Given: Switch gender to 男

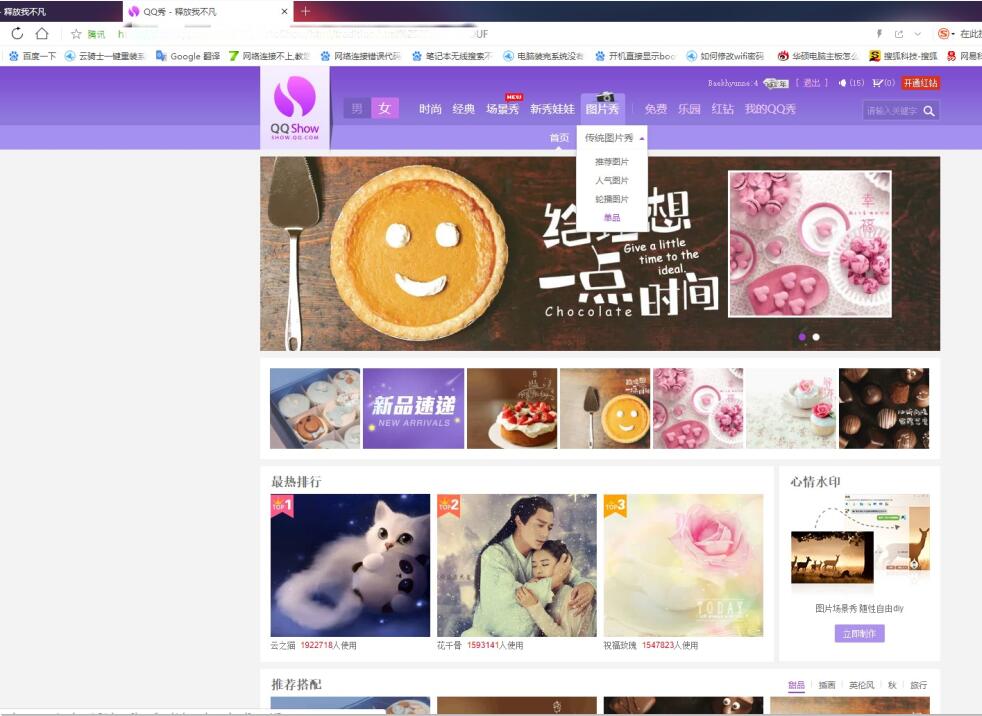Looking at the screenshot, I should coord(357,108).
